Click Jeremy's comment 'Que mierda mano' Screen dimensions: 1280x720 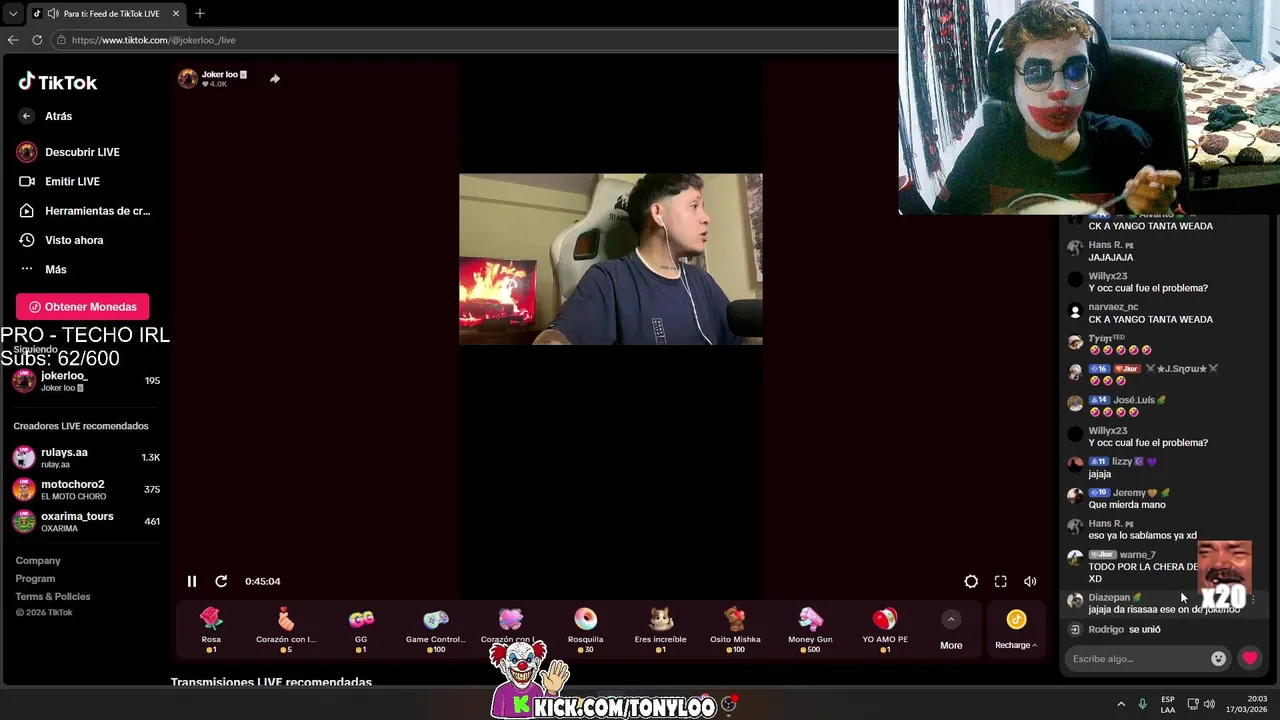[x=1127, y=505]
